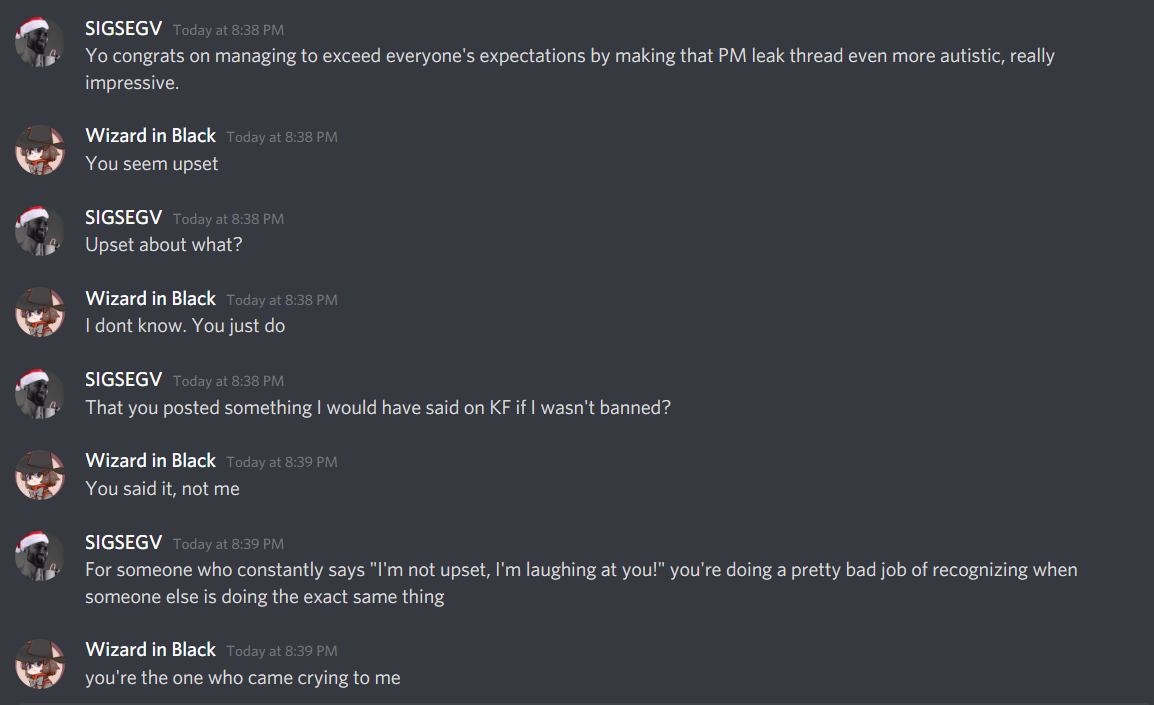1154x705 pixels.
Task: Click the timestamp on the "Yo congrats" message
Action: click(228, 30)
